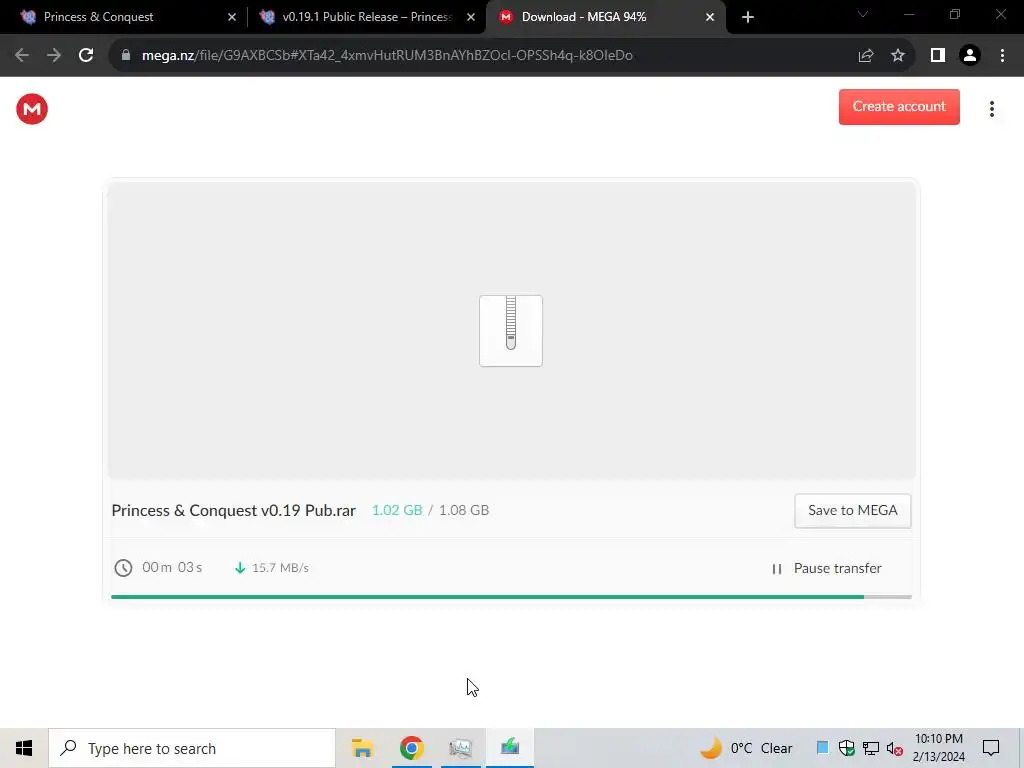1024x768 pixels.
Task: Bookmark this page with star
Action: [x=898, y=56]
